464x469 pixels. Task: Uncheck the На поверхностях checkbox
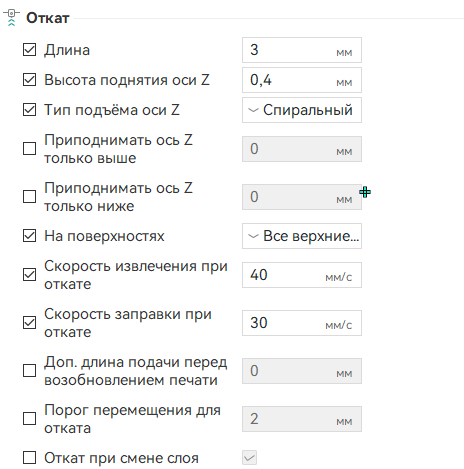pyautogui.click(x=29, y=236)
